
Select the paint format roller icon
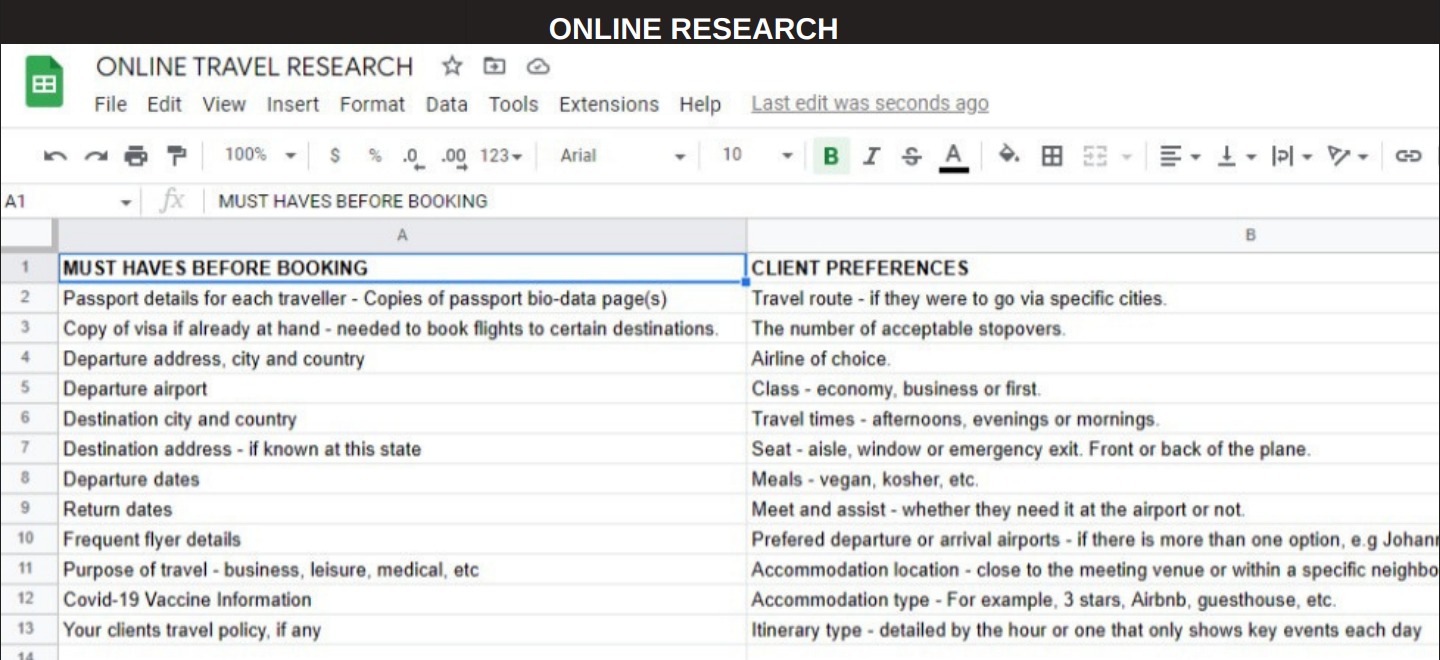point(176,156)
